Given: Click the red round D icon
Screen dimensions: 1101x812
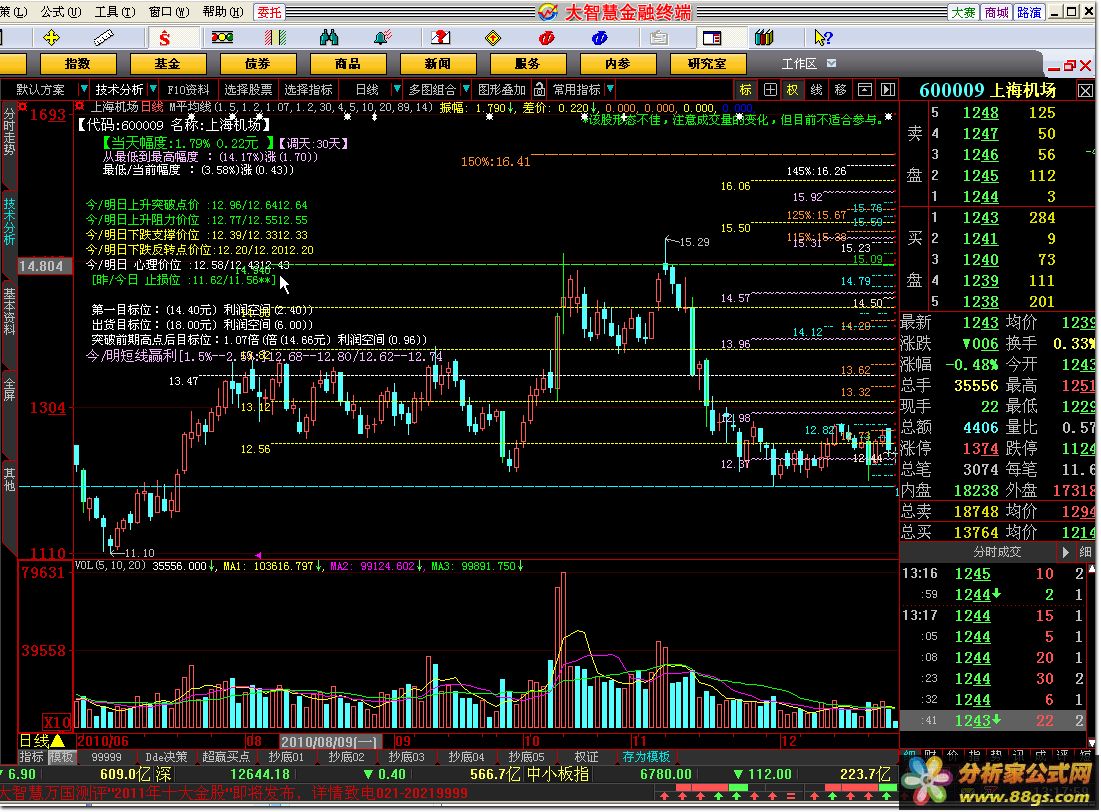Looking at the screenshot, I should [x=546, y=37].
